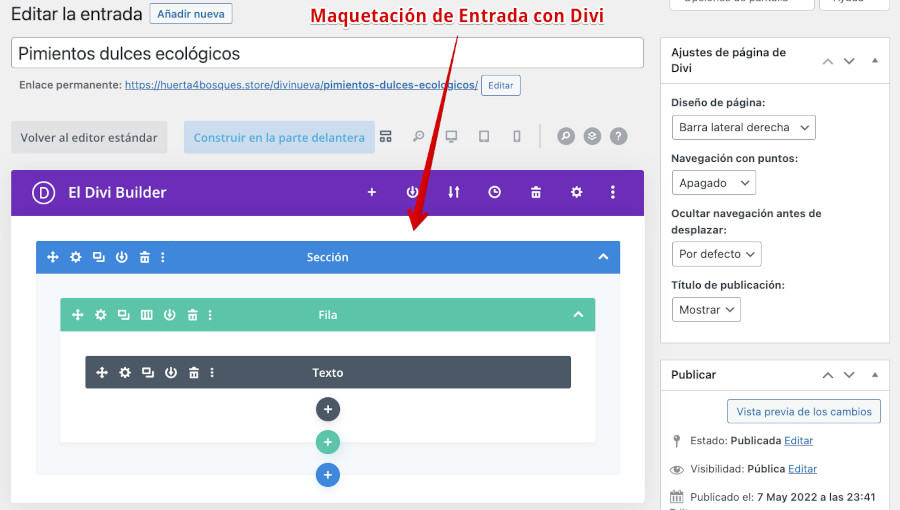Delete the Fila with trash icon
The width and height of the screenshot is (900, 510).
[192, 315]
